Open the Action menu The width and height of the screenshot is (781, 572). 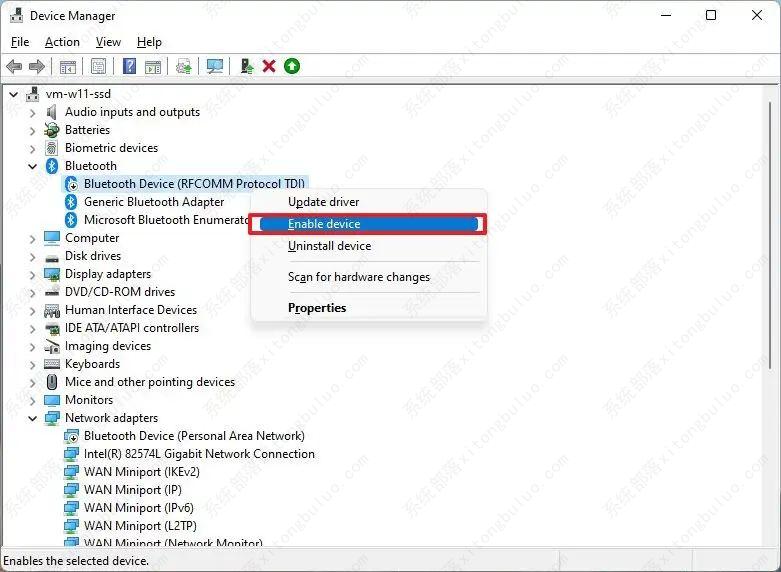[x=62, y=42]
